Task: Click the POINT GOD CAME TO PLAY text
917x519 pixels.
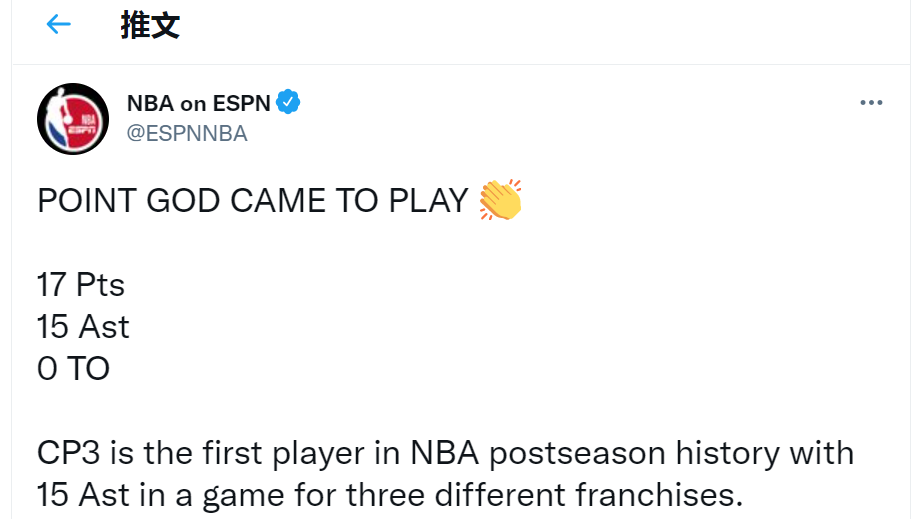Action: [x=253, y=201]
